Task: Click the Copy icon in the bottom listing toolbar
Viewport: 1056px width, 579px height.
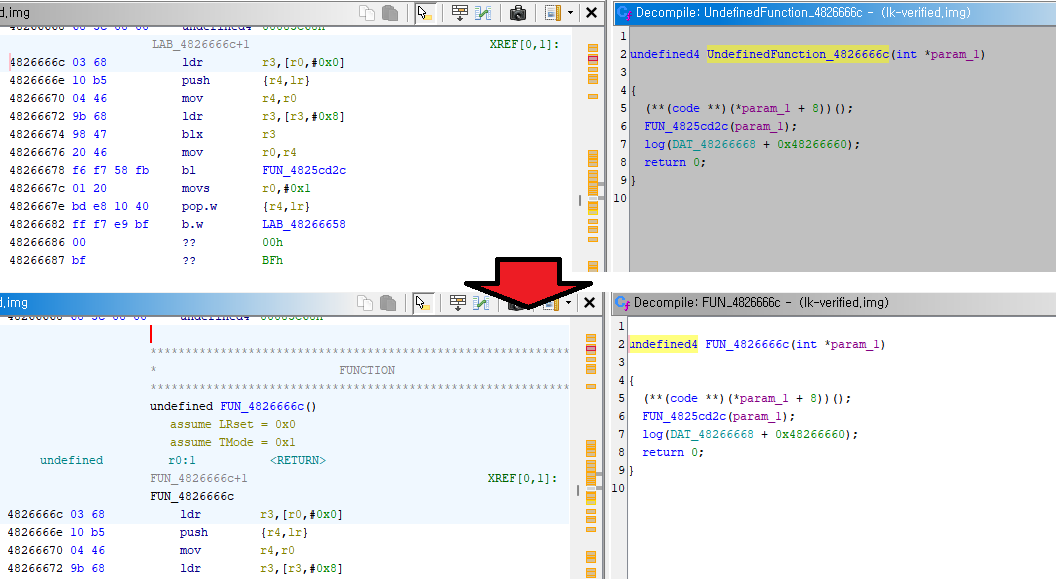Action: (367, 302)
